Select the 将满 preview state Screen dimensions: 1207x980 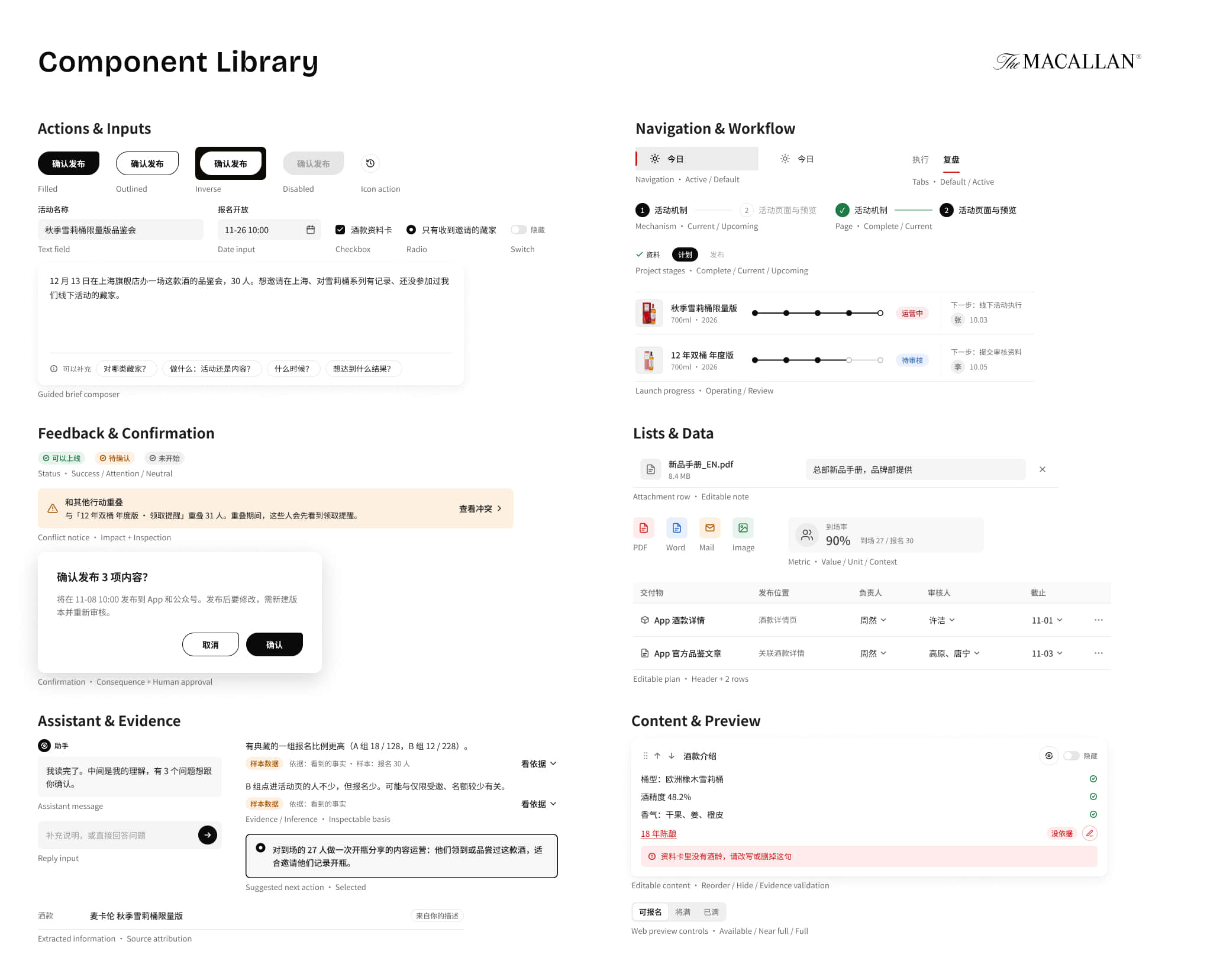[683, 912]
